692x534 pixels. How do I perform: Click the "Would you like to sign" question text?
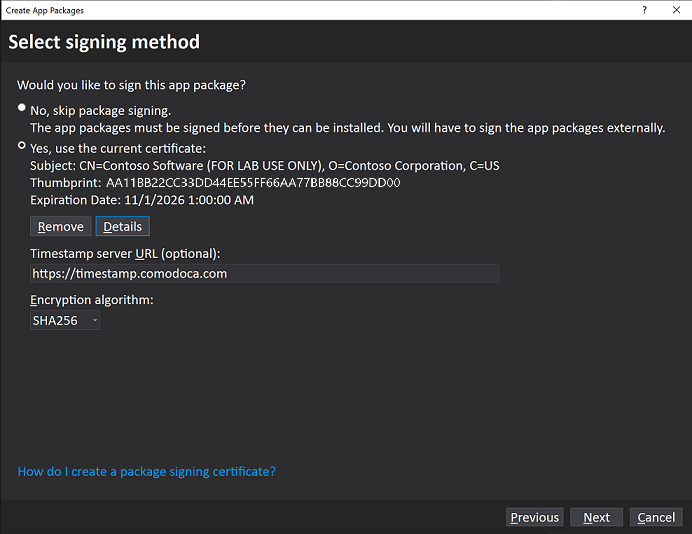click(x=131, y=86)
